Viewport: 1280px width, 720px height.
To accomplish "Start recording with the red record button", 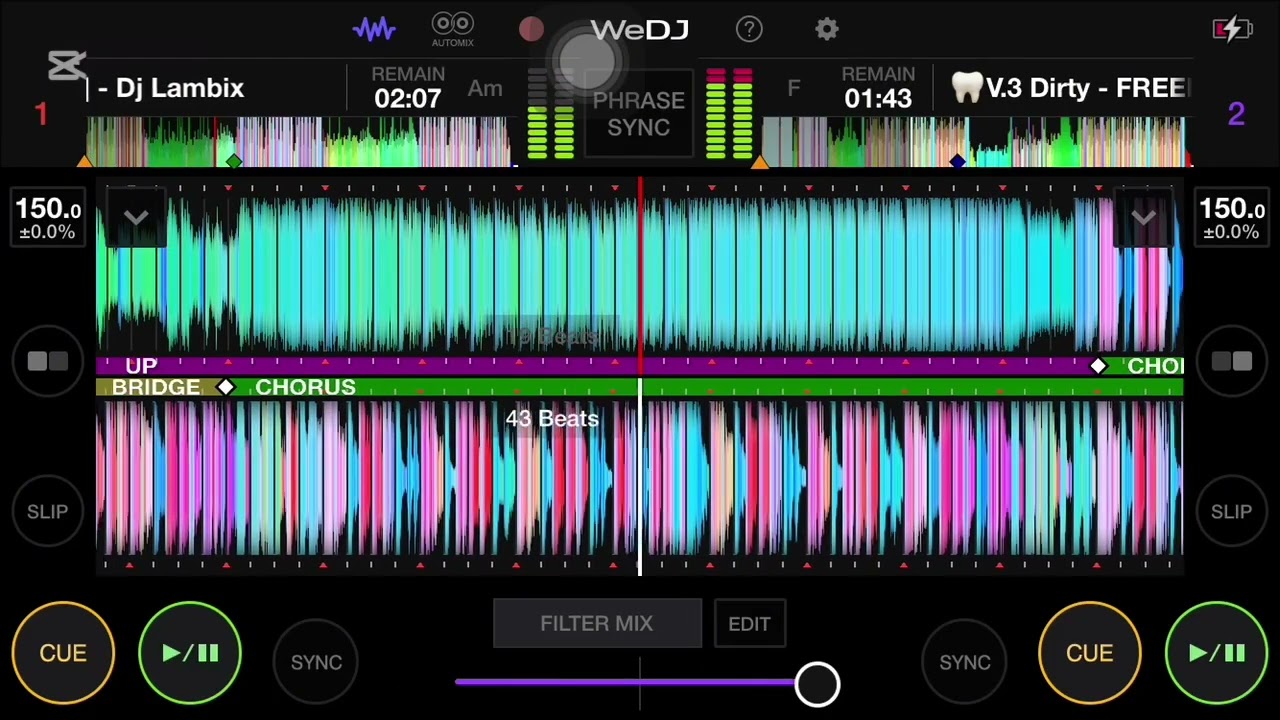I will tap(531, 29).
